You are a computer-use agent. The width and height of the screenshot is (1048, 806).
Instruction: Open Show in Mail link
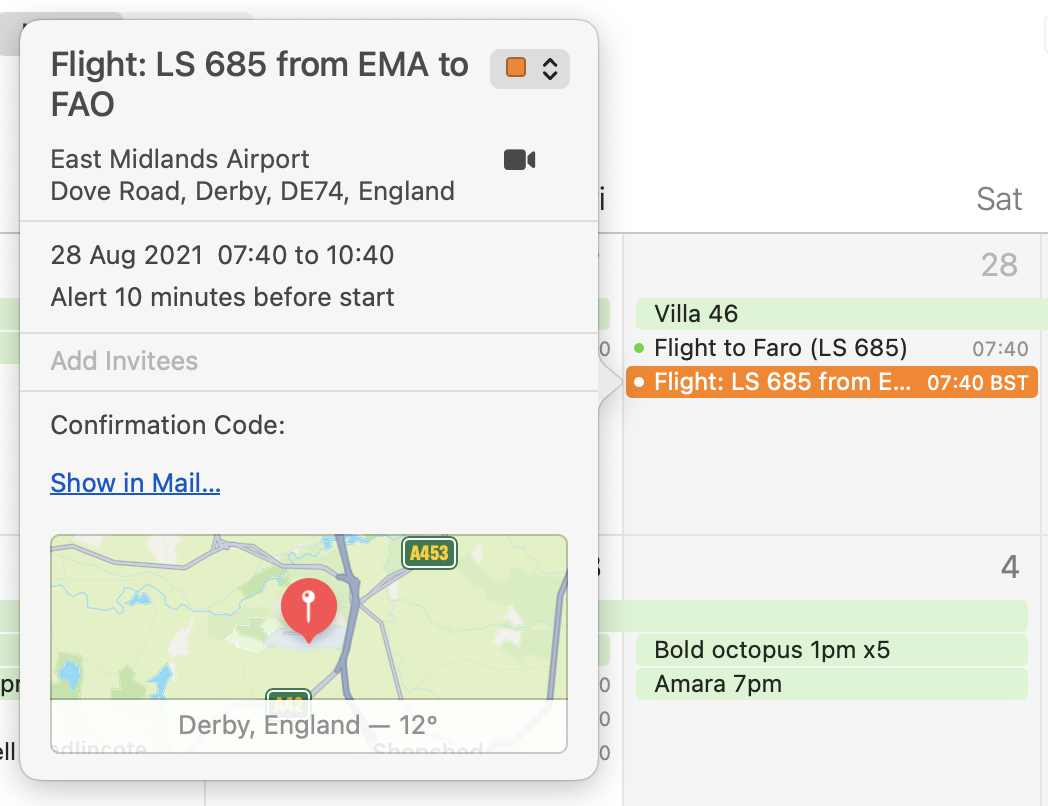(135, 483)
